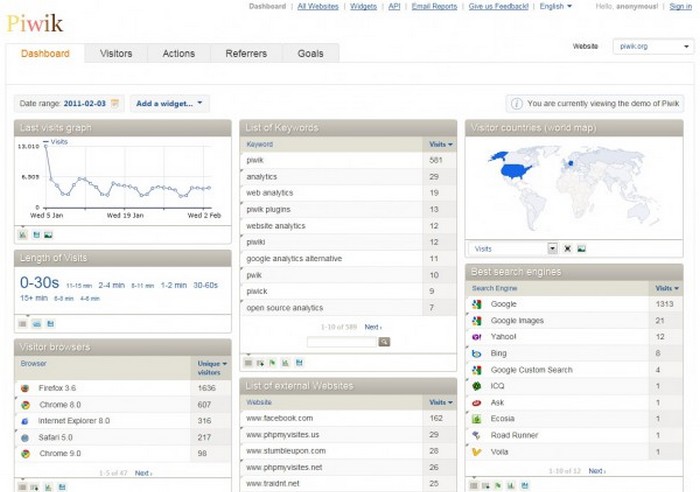Sort List of Keywords by Visits column
The image size is (700, 492).
click(x=440, y=144)
